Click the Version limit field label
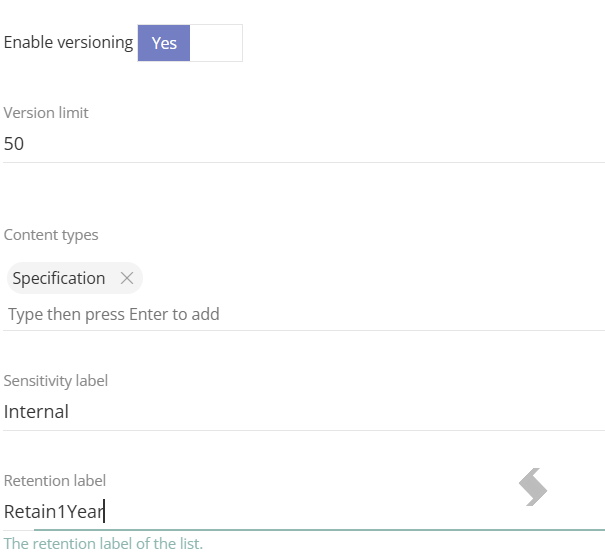 click(x=46, y=113)
